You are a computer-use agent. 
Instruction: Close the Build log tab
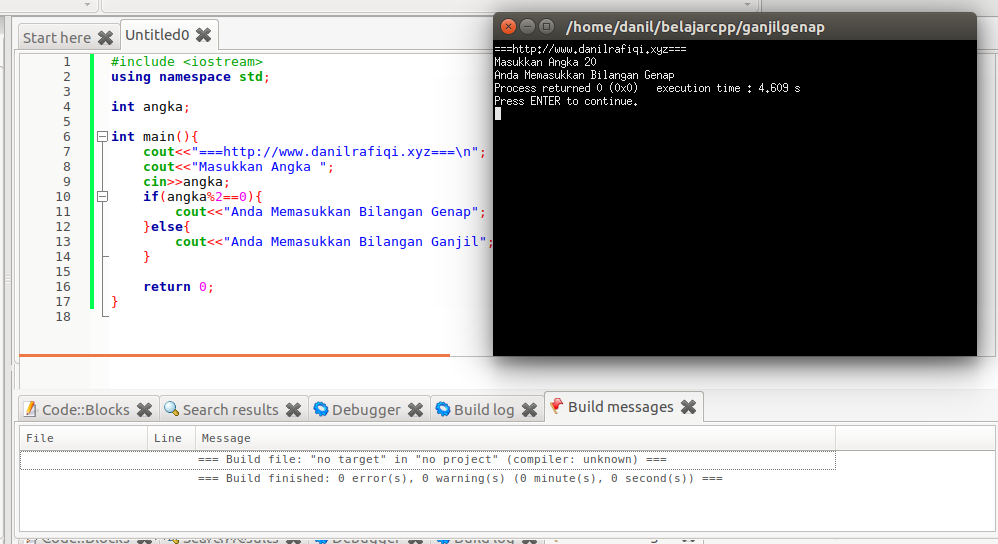point(529,410)
